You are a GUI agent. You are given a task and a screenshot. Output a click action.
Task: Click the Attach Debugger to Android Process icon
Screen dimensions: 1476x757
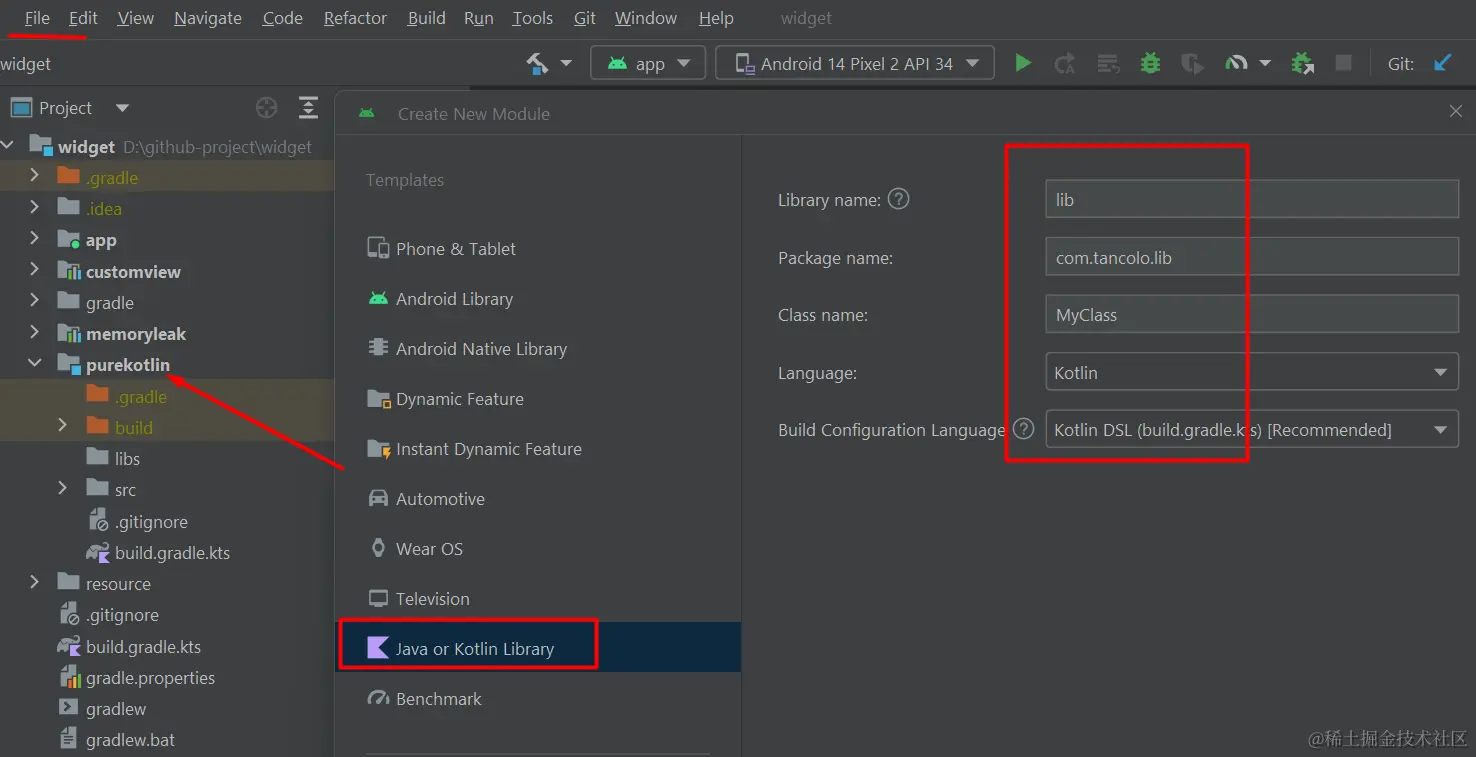(1302, 63)
